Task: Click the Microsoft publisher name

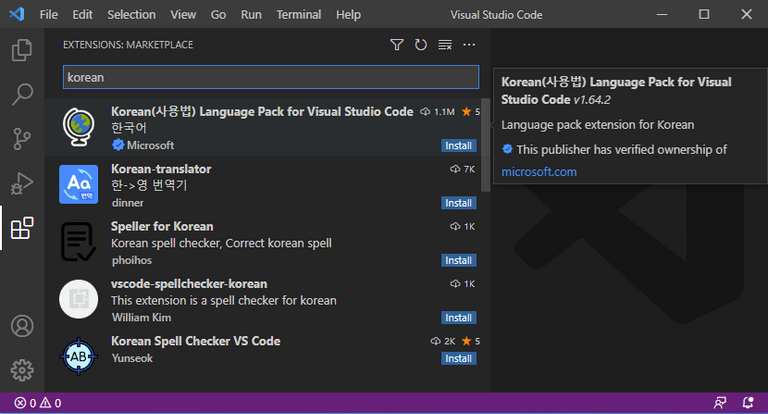Action: 150,146
